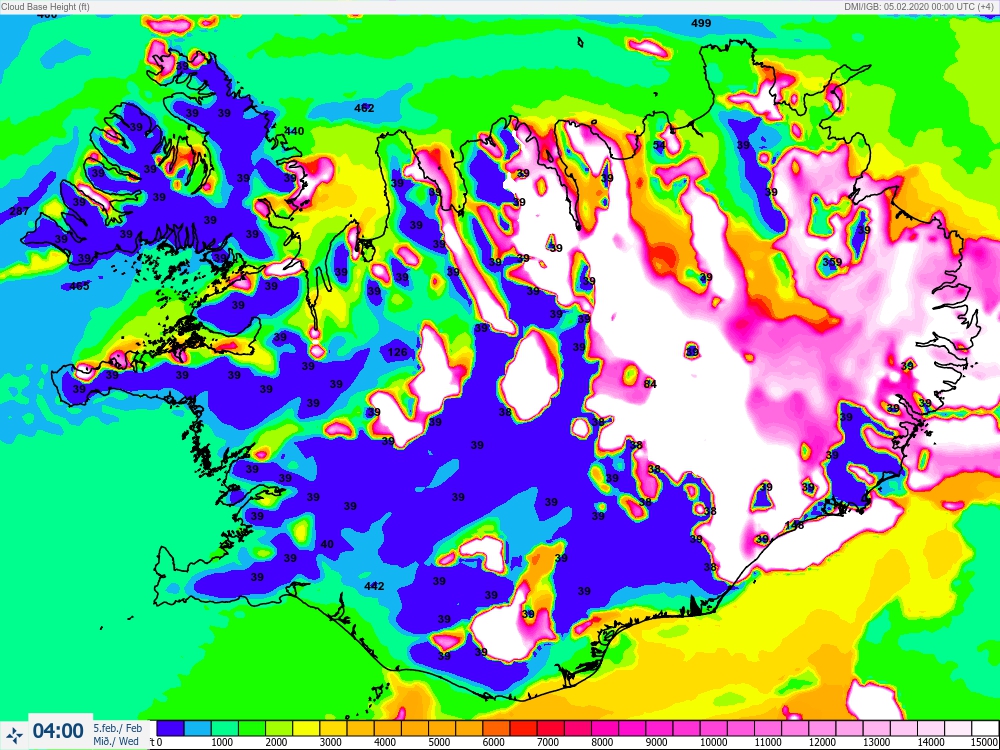Pick the white 15000 legend swatch
Image resolution: width=1000 pixels, height=750 pixels.
pyautogui.click(x=985, y=728)
